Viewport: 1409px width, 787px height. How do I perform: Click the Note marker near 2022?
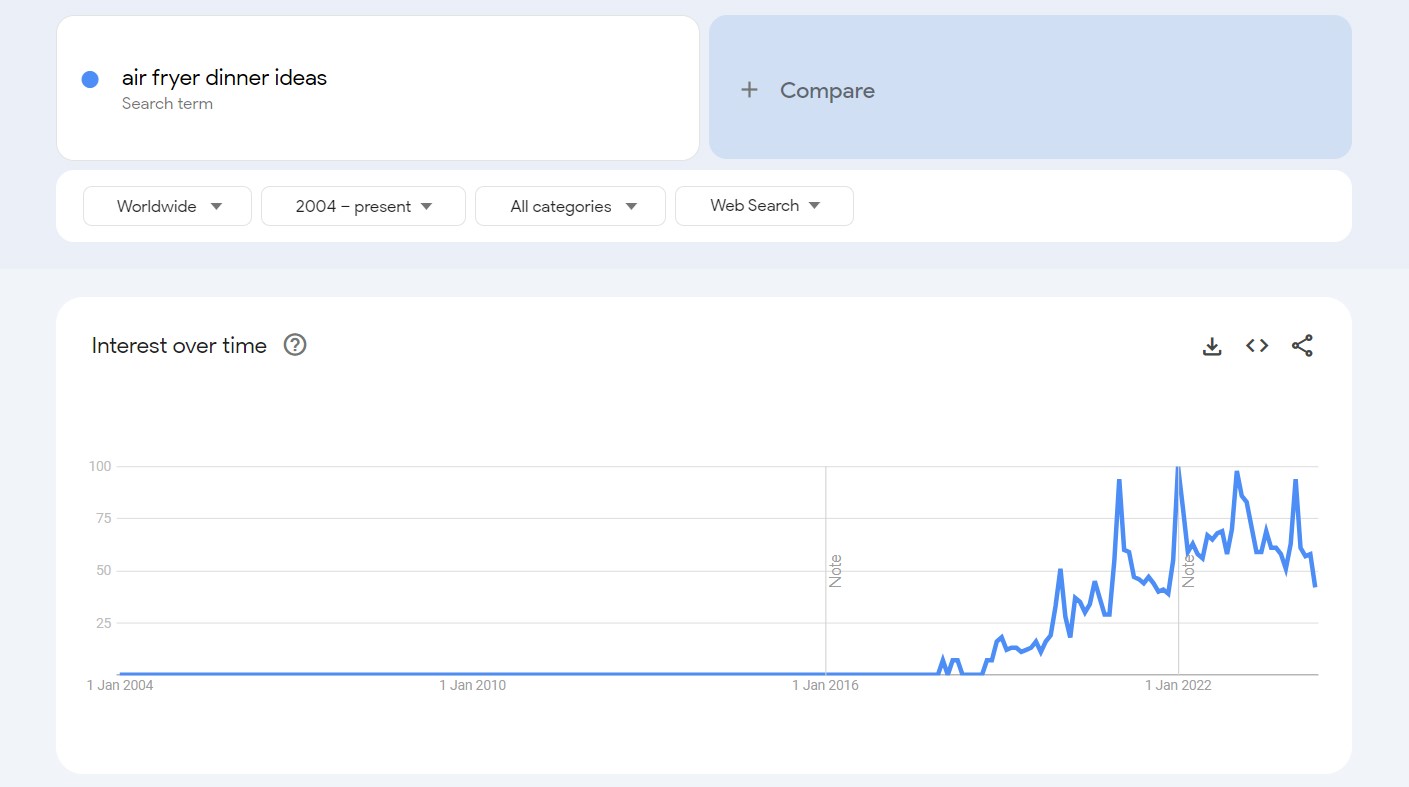point(1189,570)
